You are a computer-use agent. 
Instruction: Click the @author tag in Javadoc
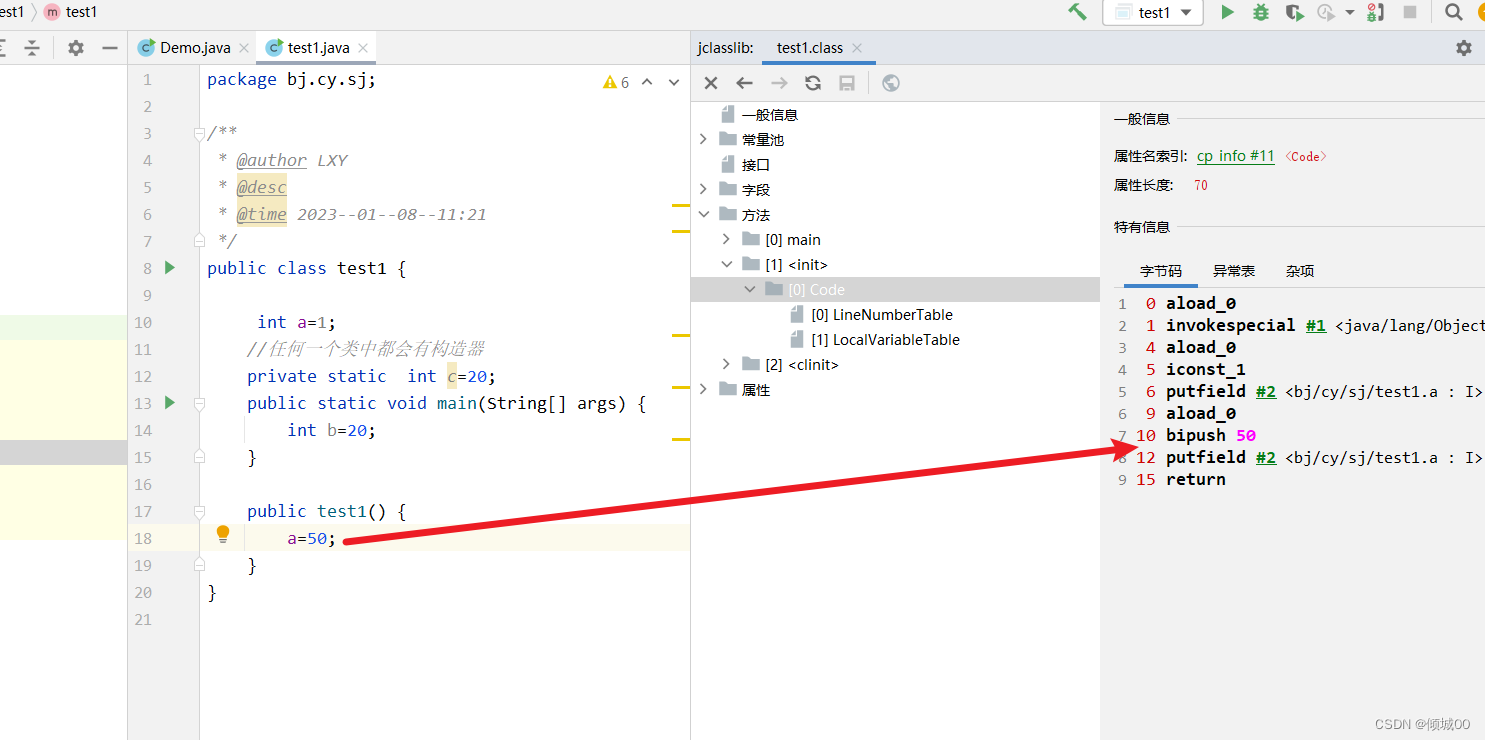point(272,160)
